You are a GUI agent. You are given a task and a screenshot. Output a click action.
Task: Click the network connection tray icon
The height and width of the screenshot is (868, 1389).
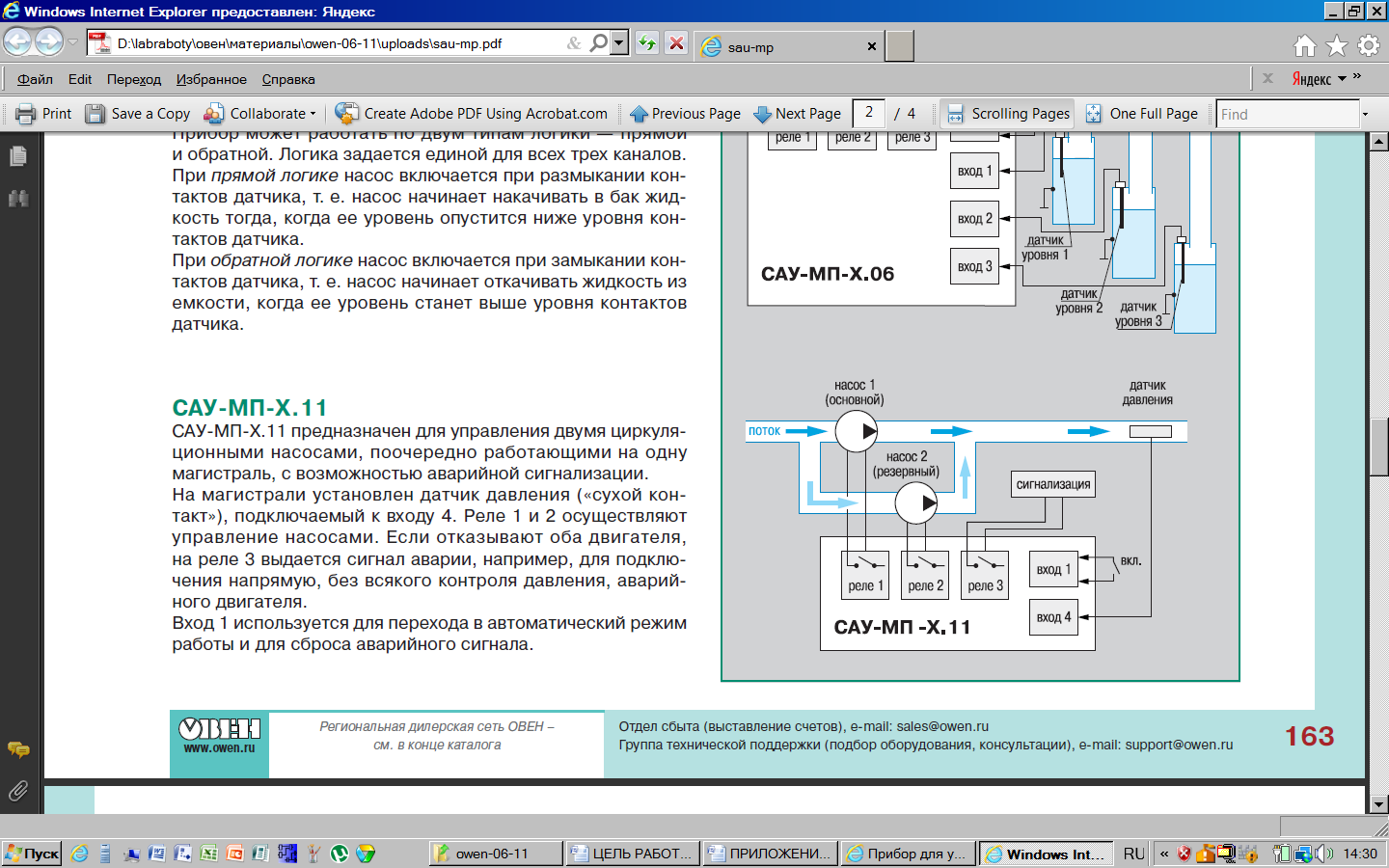1304,854
